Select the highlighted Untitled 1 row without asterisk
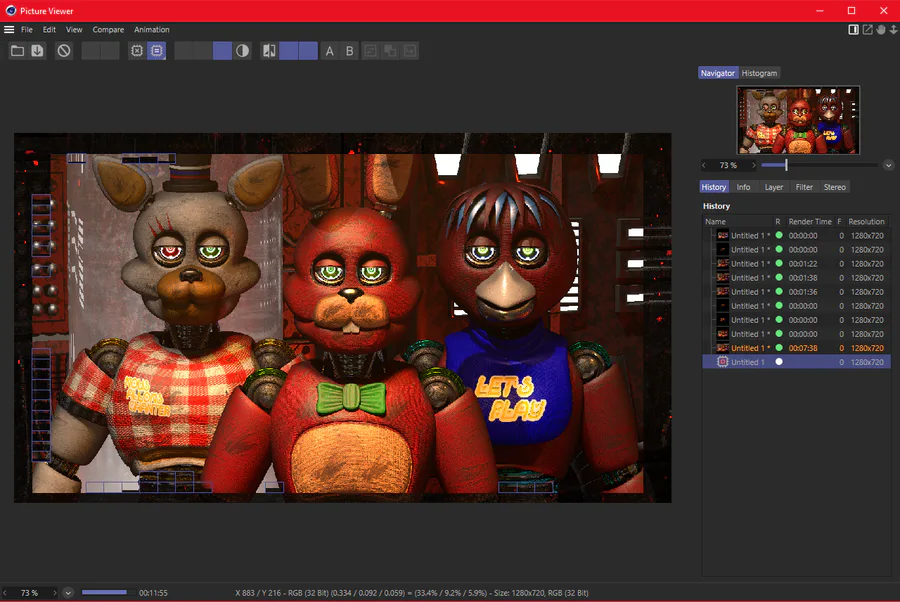Image resolution: width=900 pixels, height=602 pixels. coord(797,362)
